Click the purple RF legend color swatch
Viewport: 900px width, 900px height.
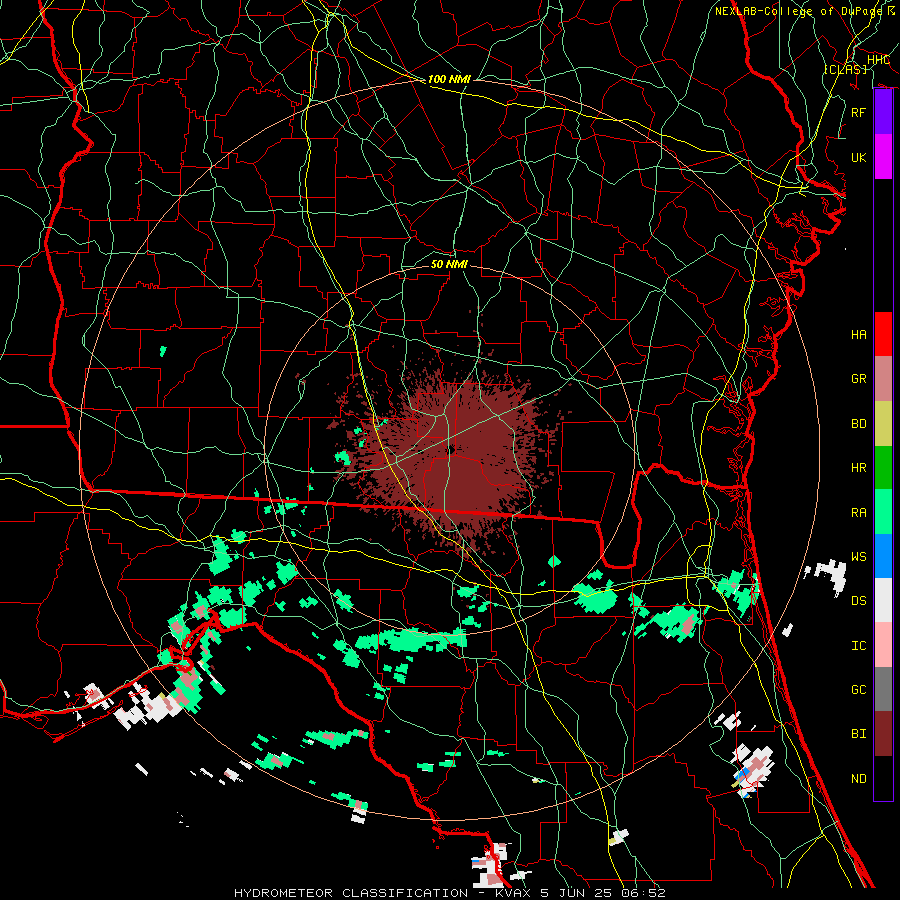click(883, 112)
